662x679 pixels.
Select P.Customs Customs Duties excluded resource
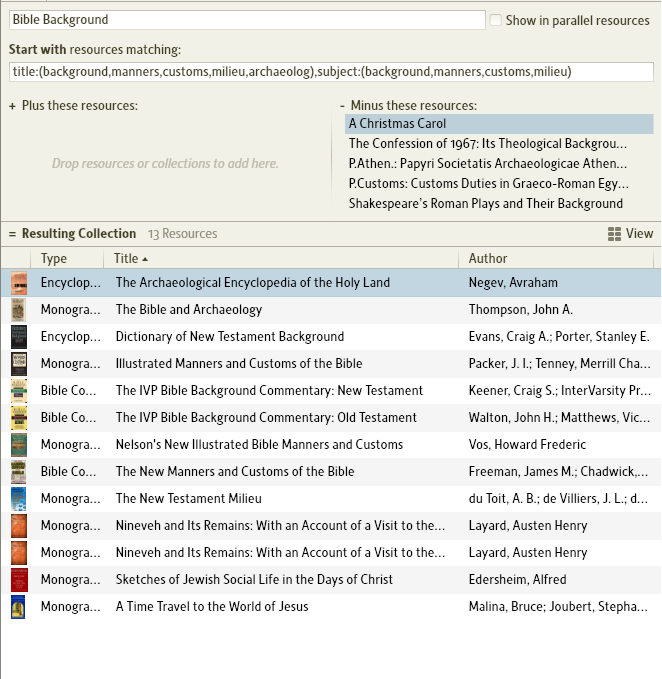pyautogui.click(x=488, y=184)
